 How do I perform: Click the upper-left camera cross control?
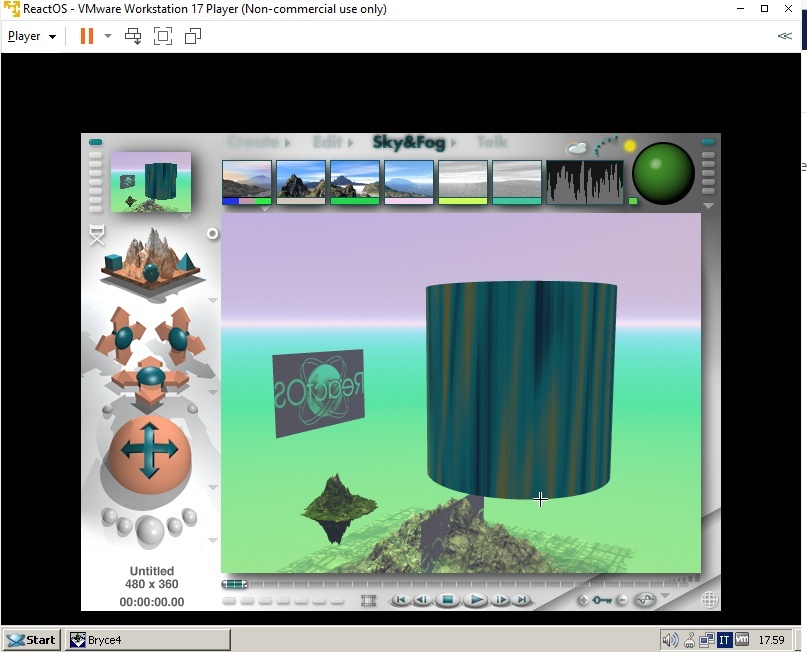point(122,335)
